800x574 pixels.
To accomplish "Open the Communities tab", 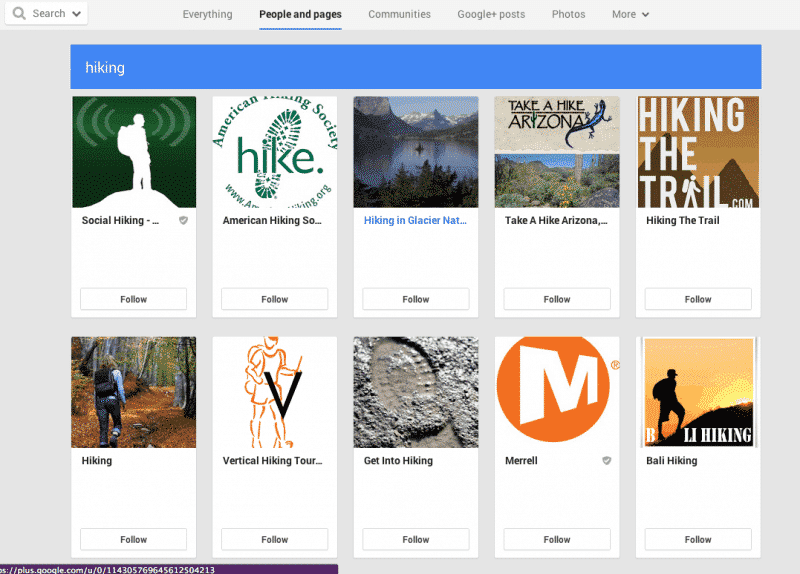I will click(x=399, y=15).
